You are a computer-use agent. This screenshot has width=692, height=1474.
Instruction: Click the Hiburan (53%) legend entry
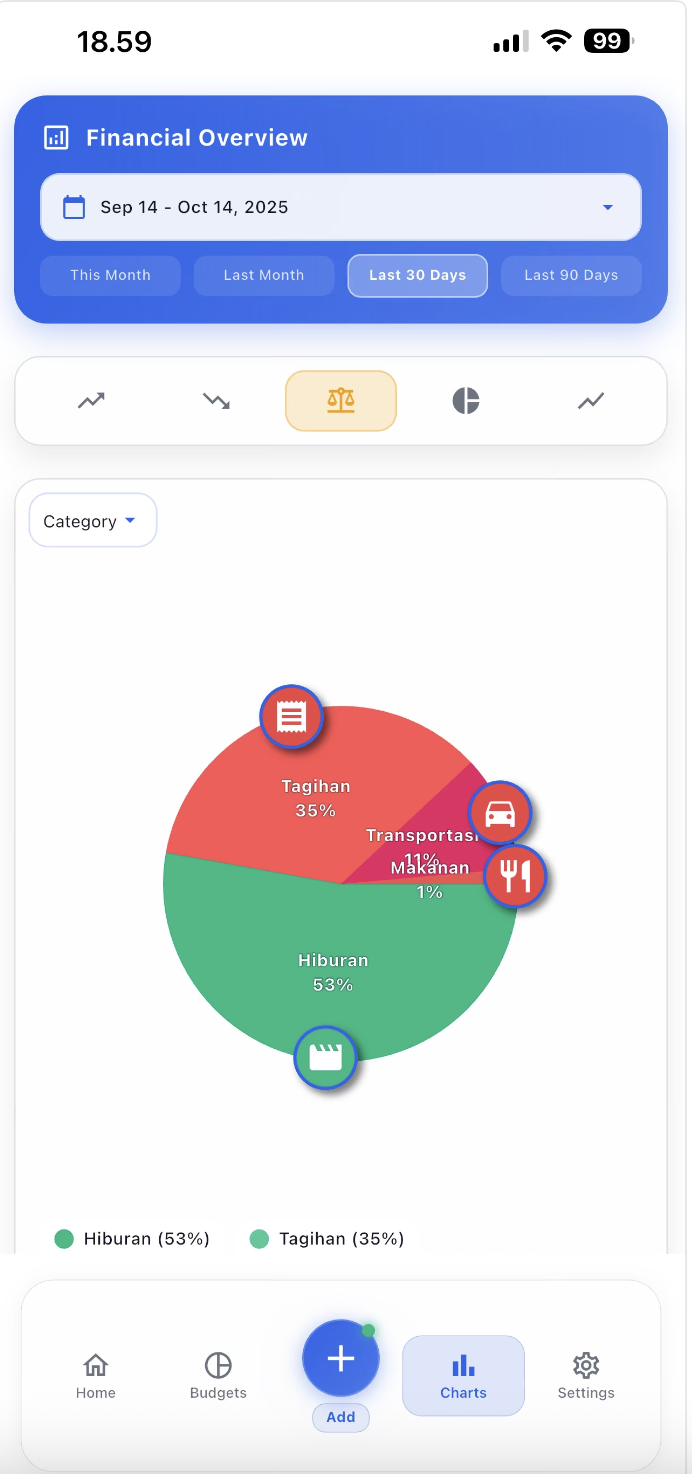[131, 1238]
